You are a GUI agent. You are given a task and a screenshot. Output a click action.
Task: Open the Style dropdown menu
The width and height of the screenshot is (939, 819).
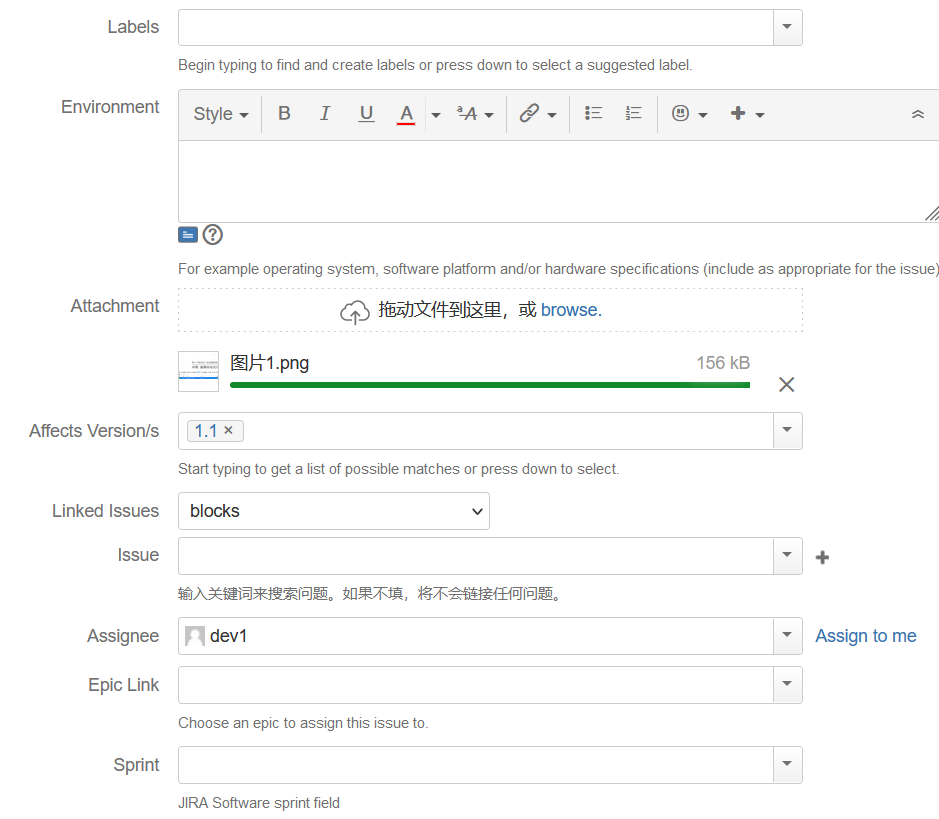click(220, 114)
